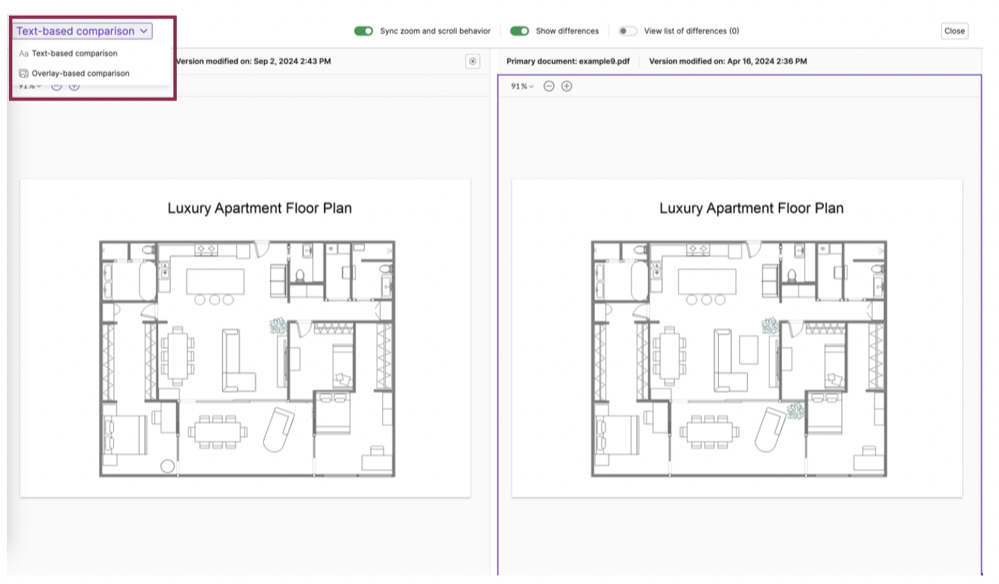Toggle Sync zoom and scroll behavior
The width and height of the screenshot is (999, 584).
point(363,31)
